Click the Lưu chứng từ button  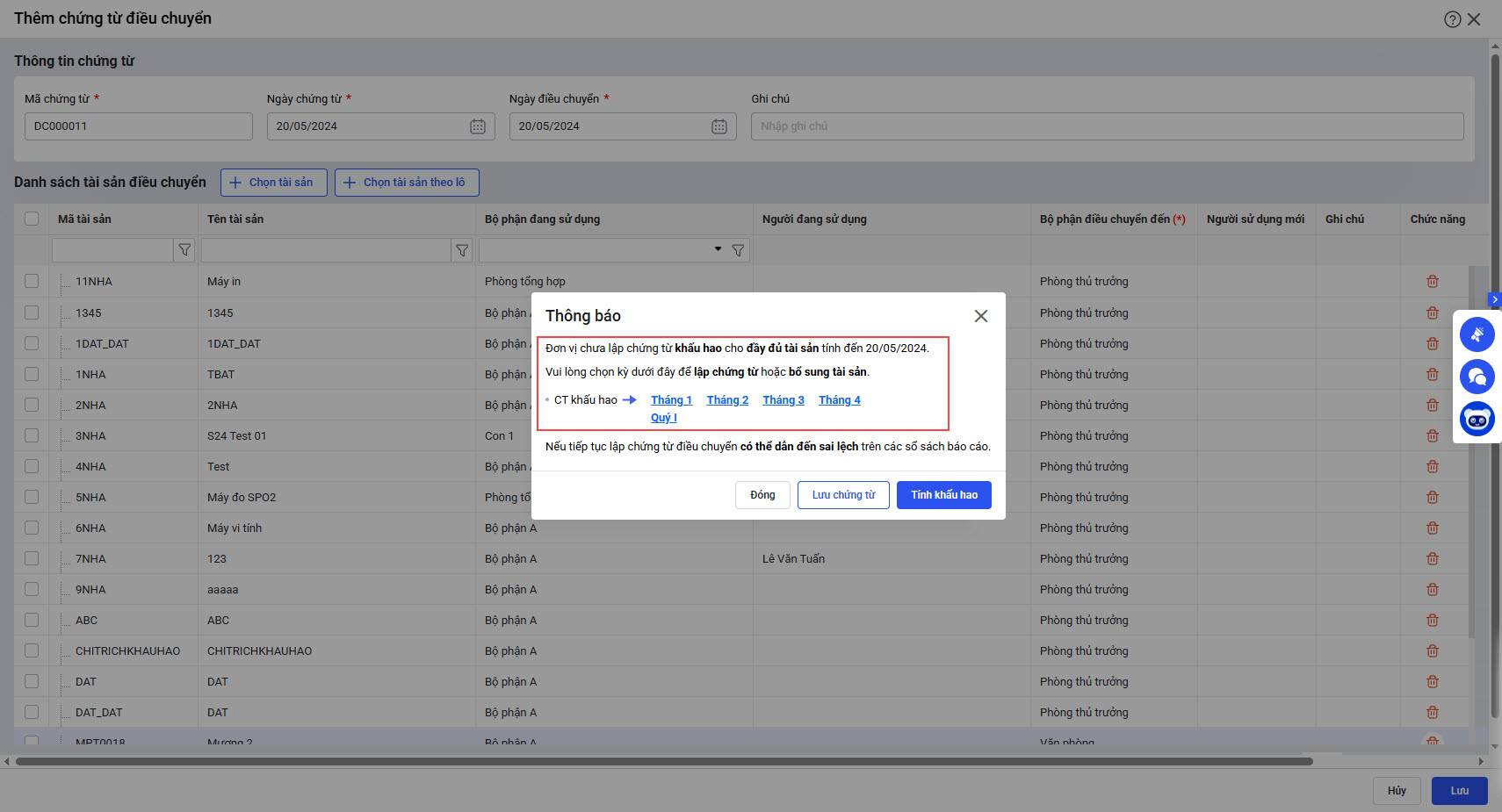coord(843,495)
